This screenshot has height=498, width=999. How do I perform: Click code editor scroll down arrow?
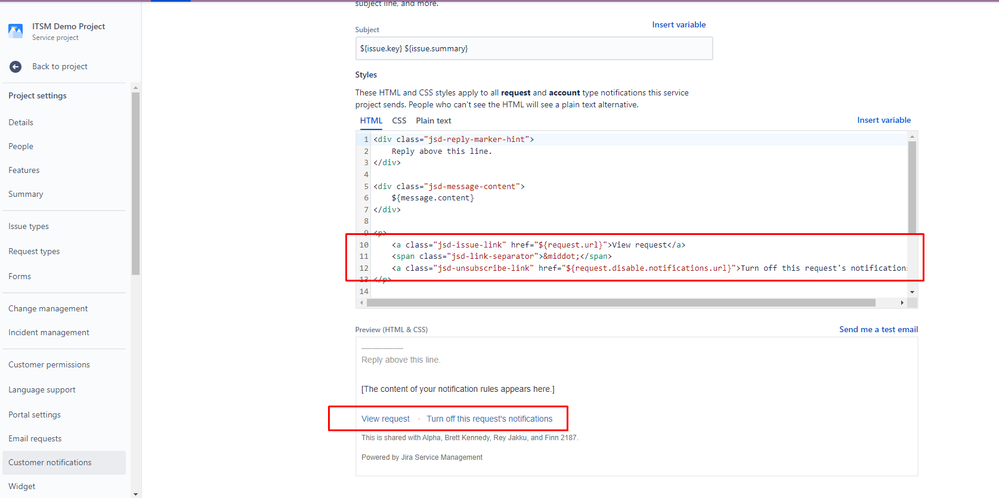(911, 292)
